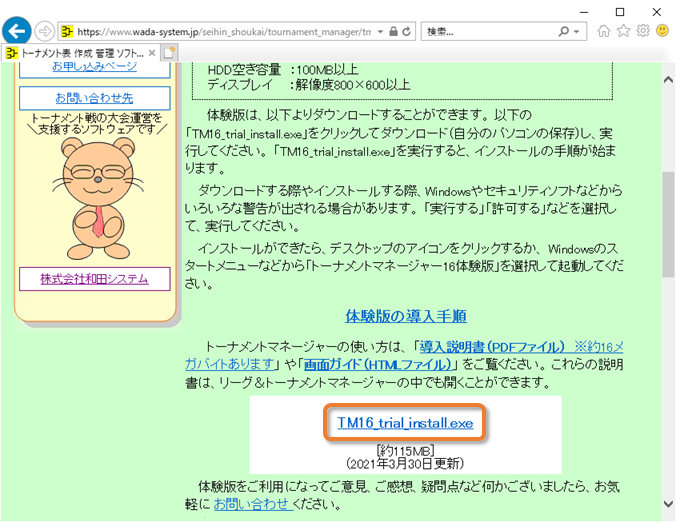
Task: Click the 株式会社和田システム link
Action: (x=94, y=279)
